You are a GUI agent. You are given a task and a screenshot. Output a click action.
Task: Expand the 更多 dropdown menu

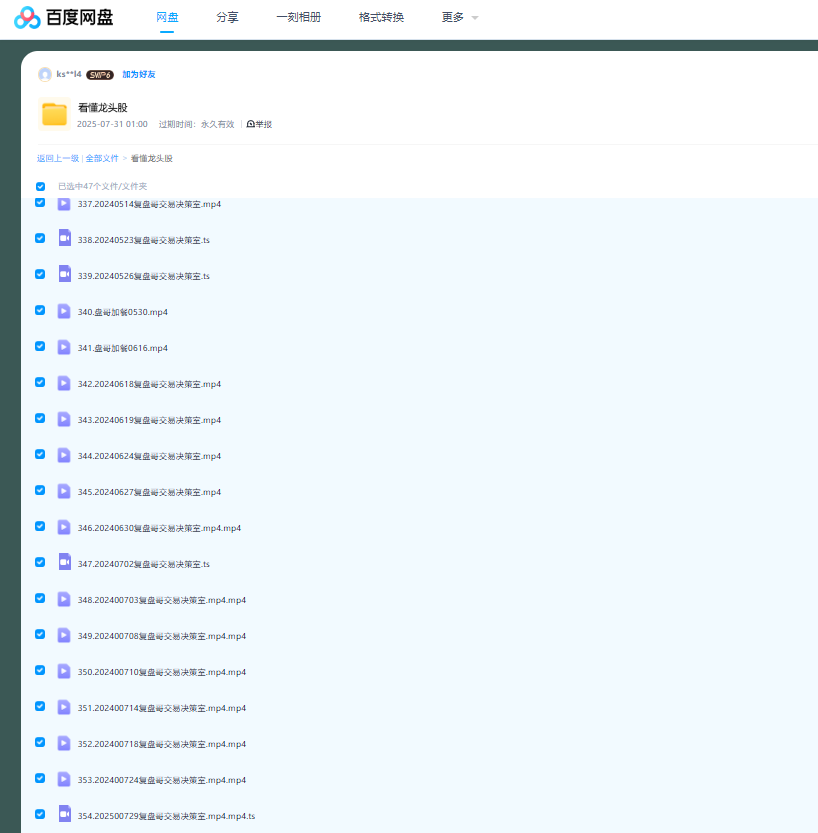pyautogui.click(x=459, y=18)
